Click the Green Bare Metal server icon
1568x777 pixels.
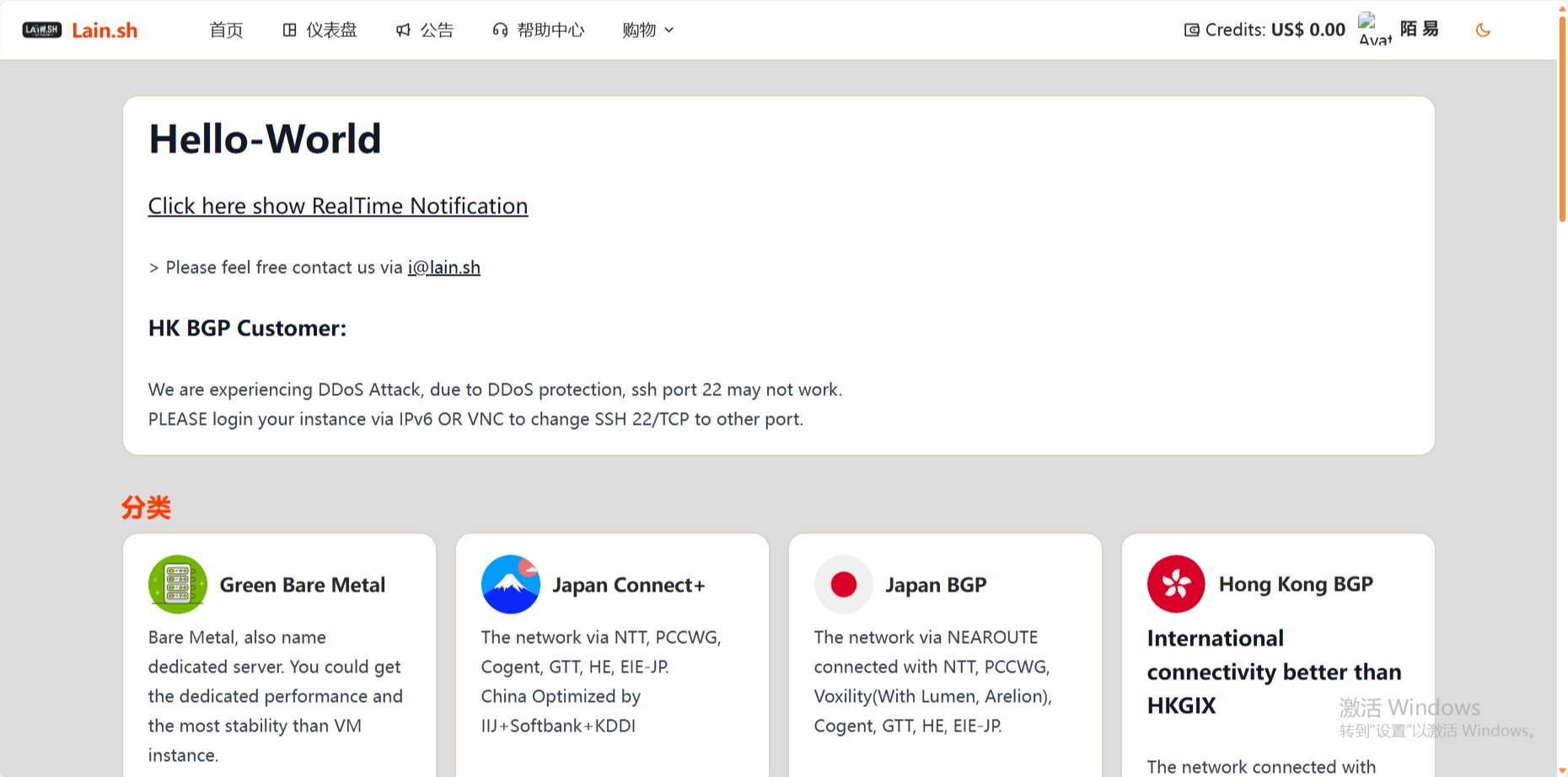coord(177,584)
